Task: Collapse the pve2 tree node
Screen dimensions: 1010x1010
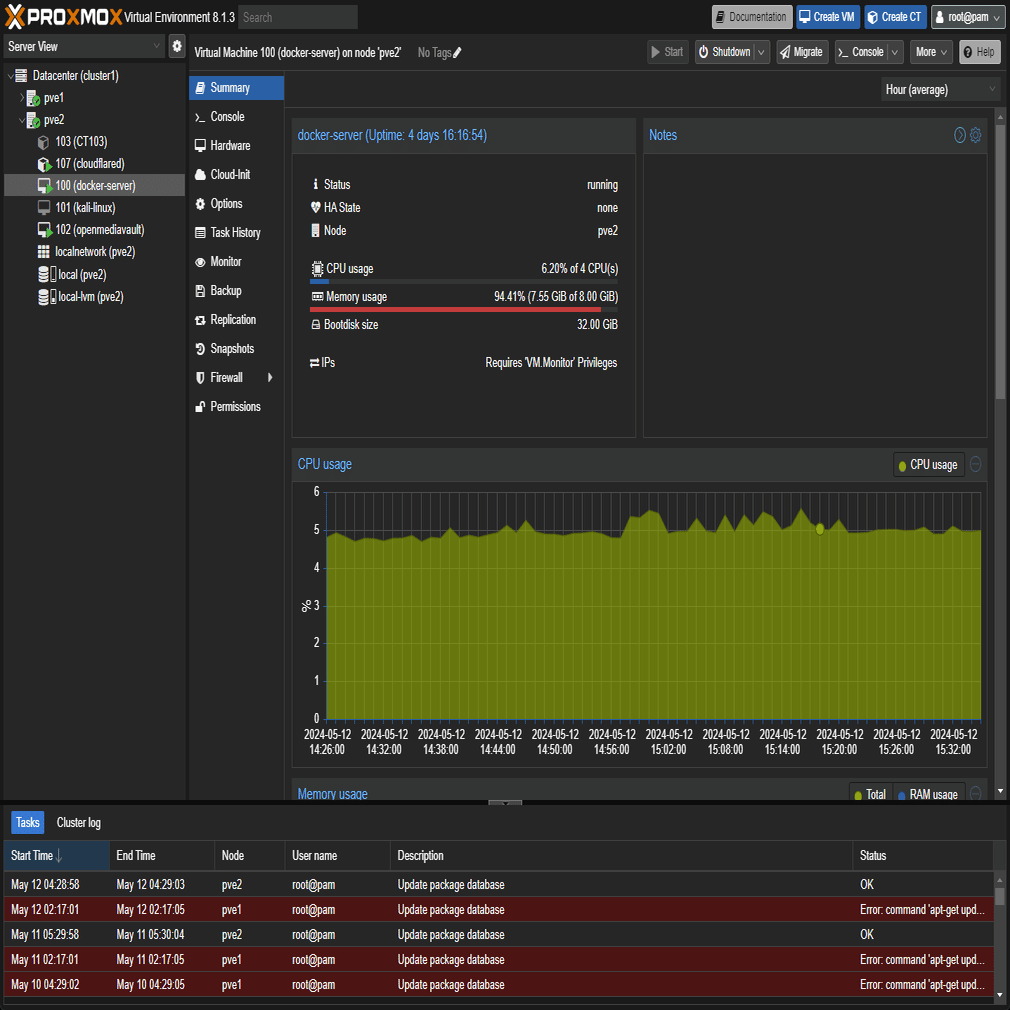Action: pos(21,120)
